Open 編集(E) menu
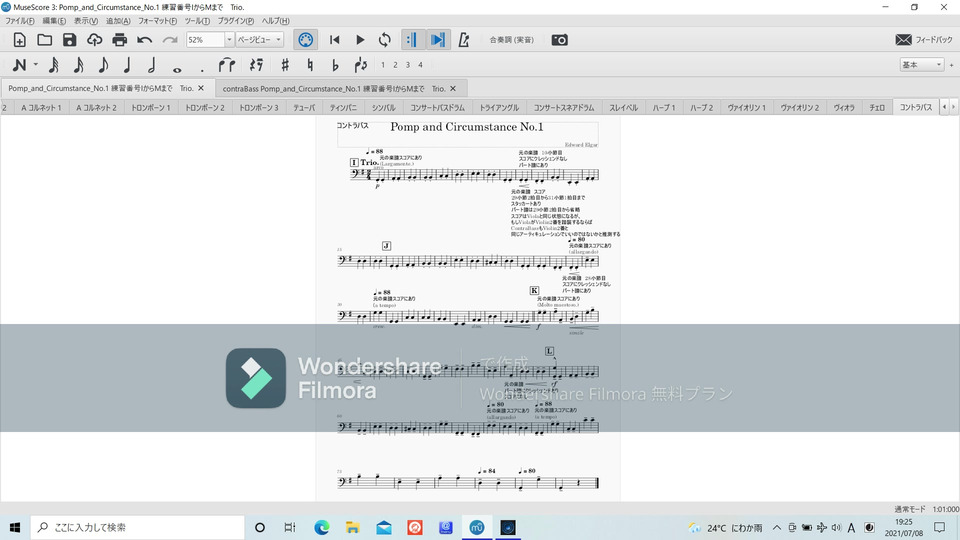 54,21
